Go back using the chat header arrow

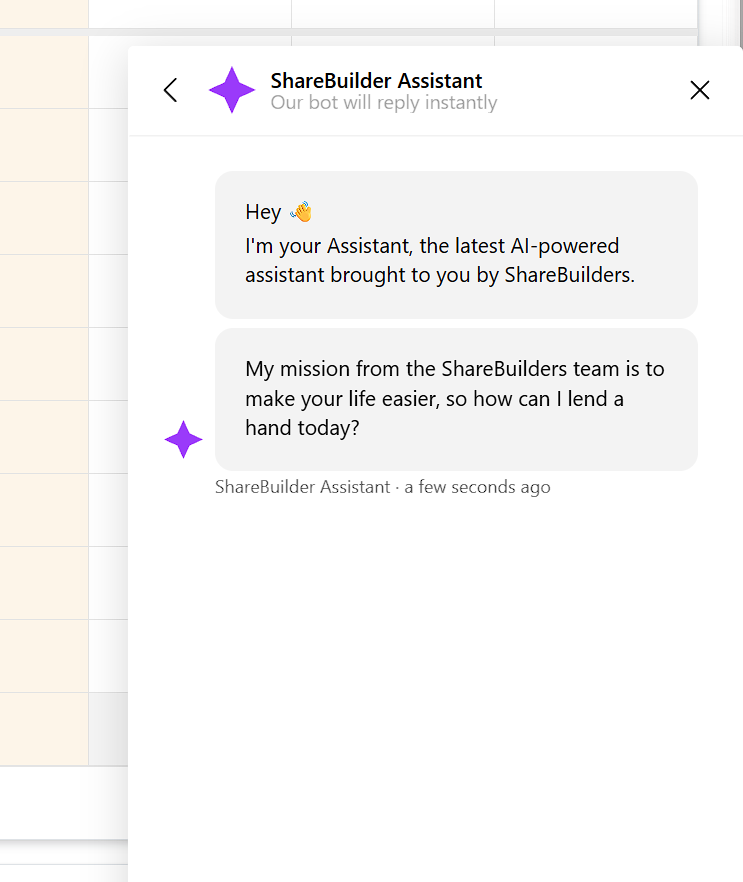pyautogui.click(x=170, y=90)
